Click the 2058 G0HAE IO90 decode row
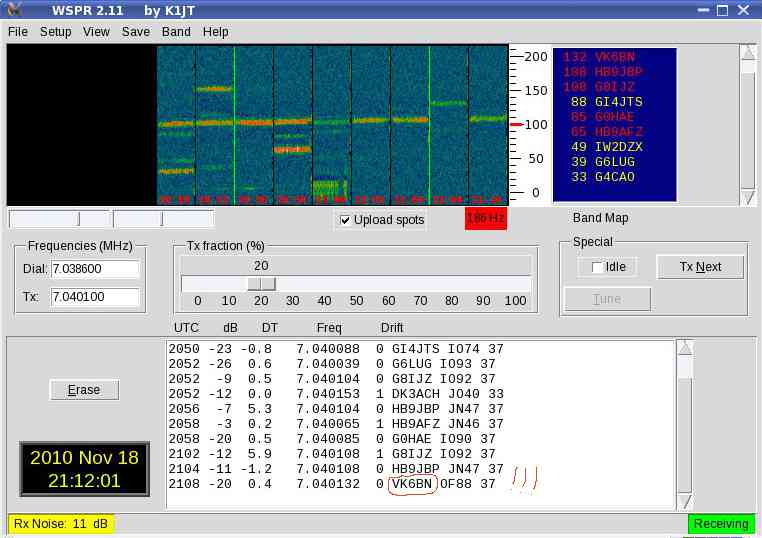 click(x=332, y=439)
